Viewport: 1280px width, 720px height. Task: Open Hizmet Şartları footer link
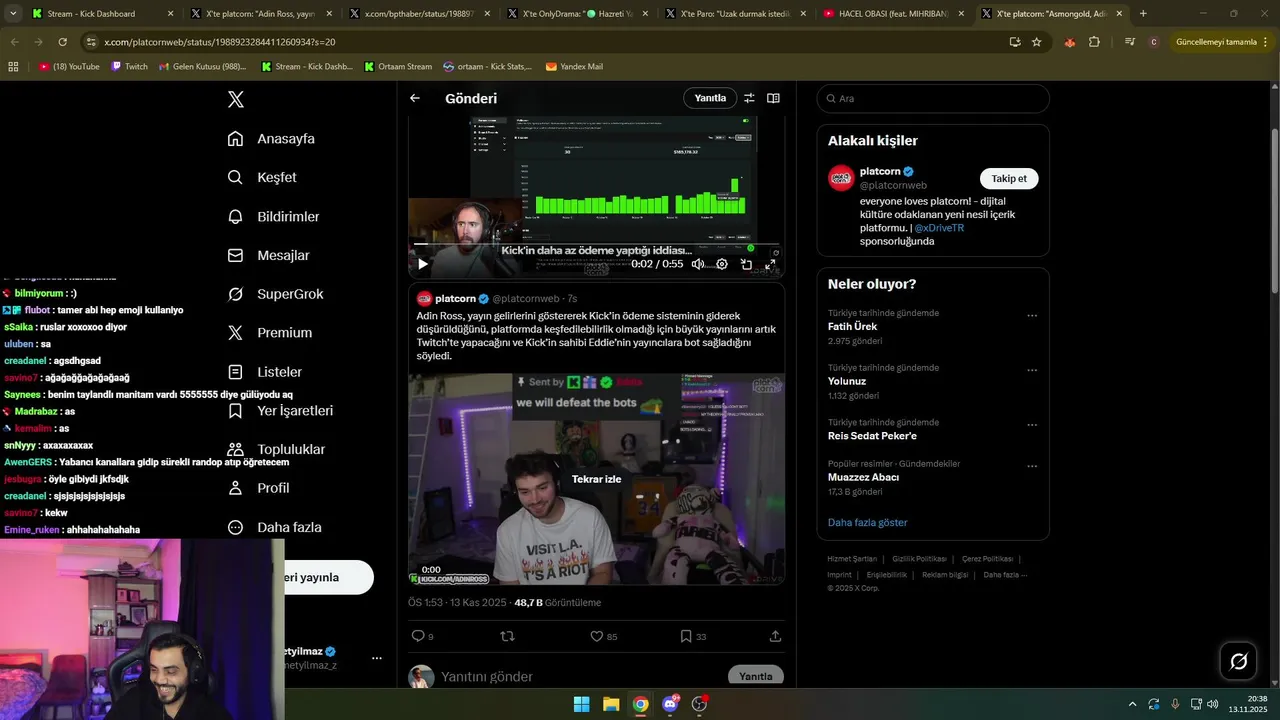[852, 559]
